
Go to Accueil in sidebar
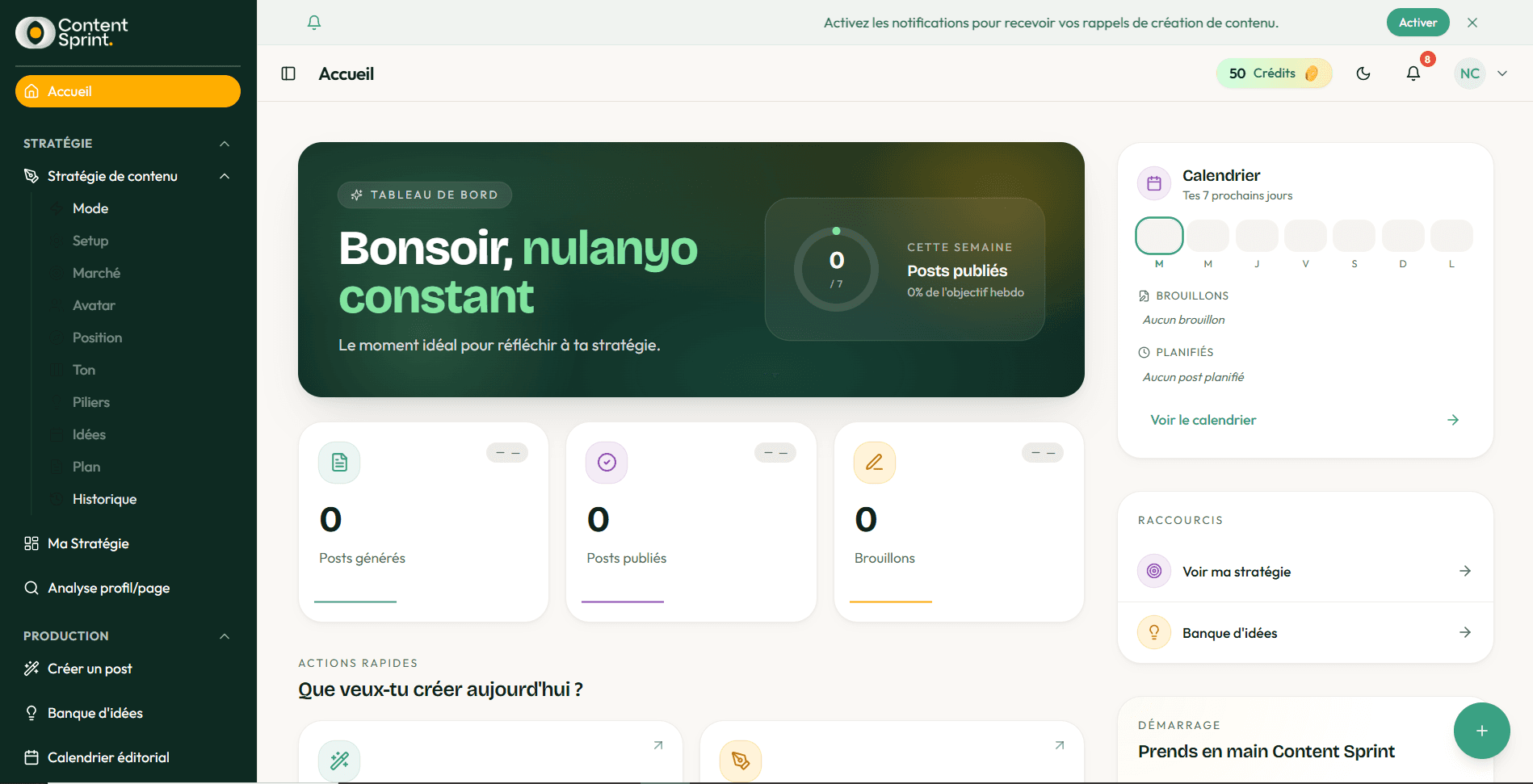pos(128,91)
